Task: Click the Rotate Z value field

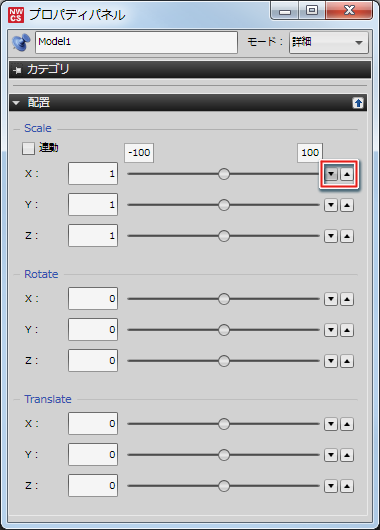Action: [x=93, y=360]
